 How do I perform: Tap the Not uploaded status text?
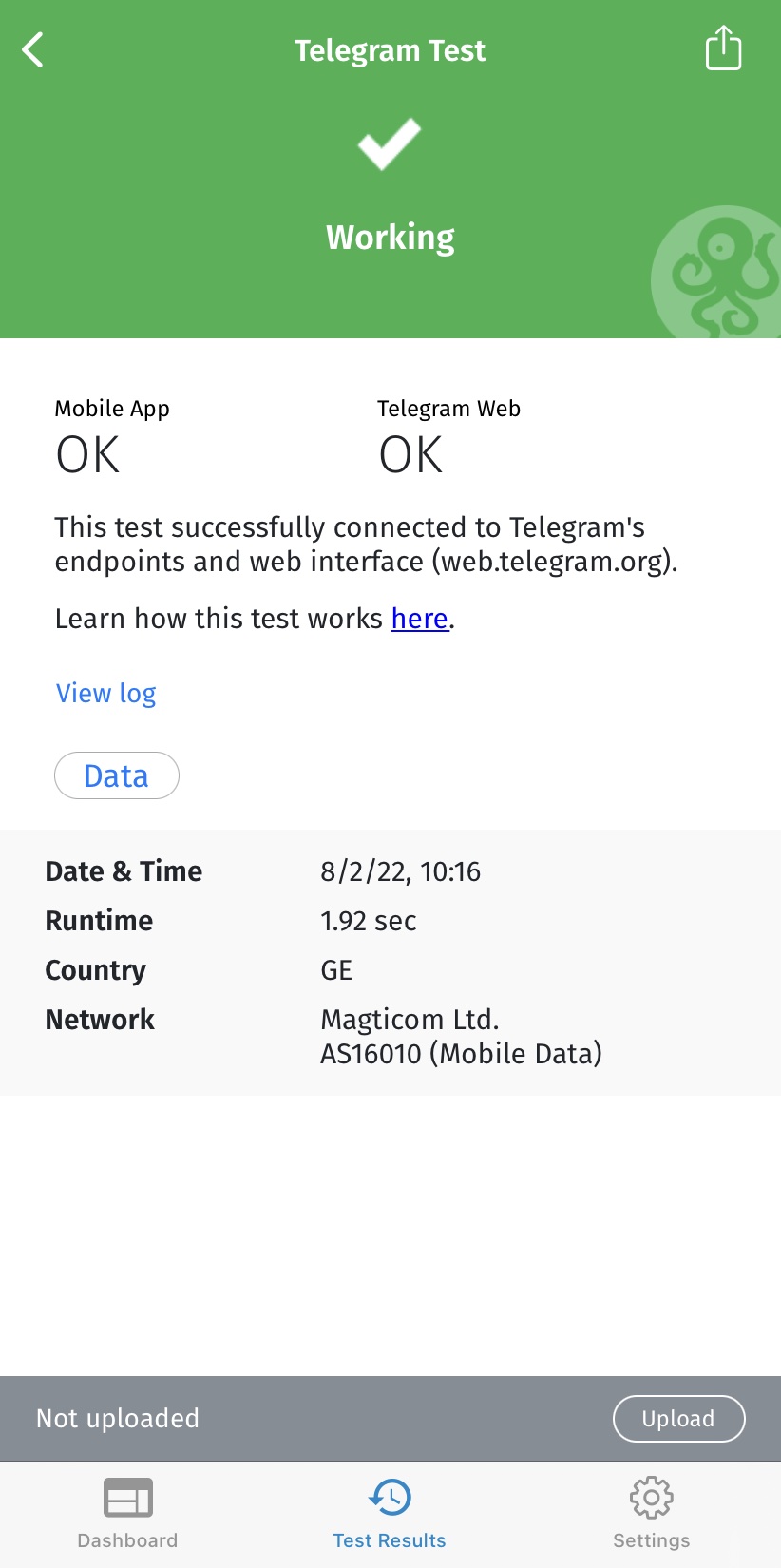point(118,1419)
